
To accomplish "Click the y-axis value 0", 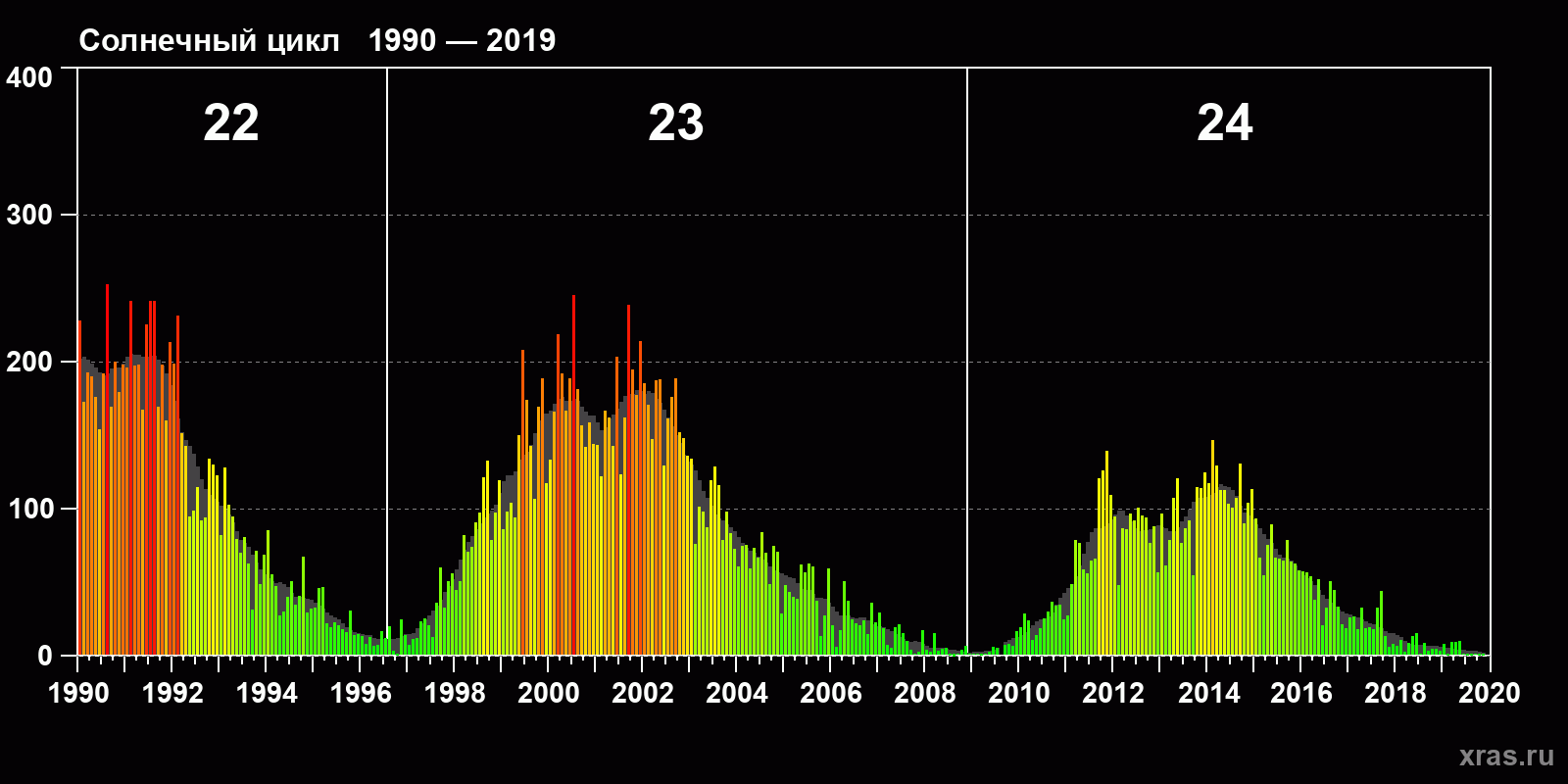I will coord(45,656).
